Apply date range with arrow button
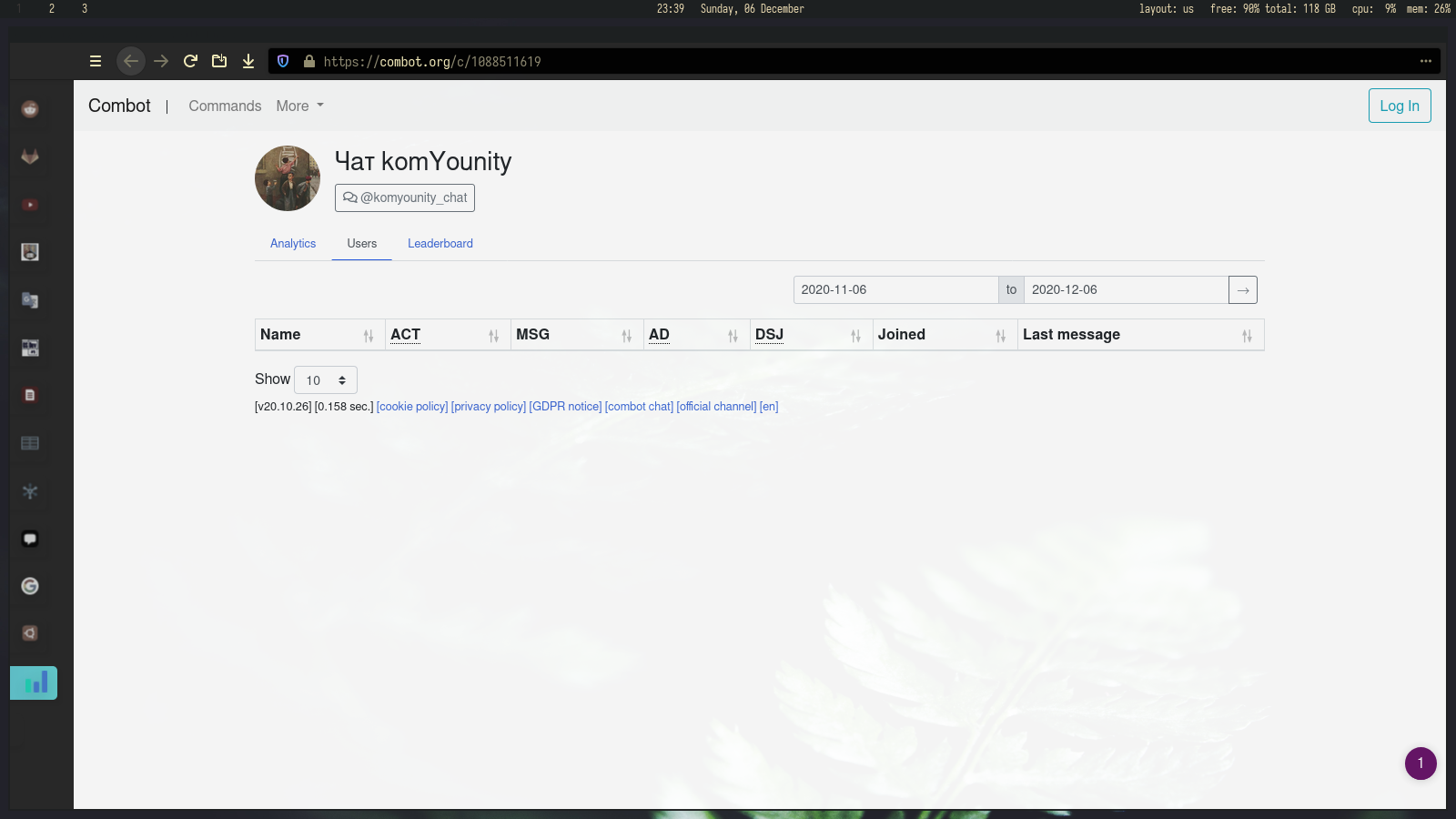This screenshot has width=1456, height=819. (1243, 289)
